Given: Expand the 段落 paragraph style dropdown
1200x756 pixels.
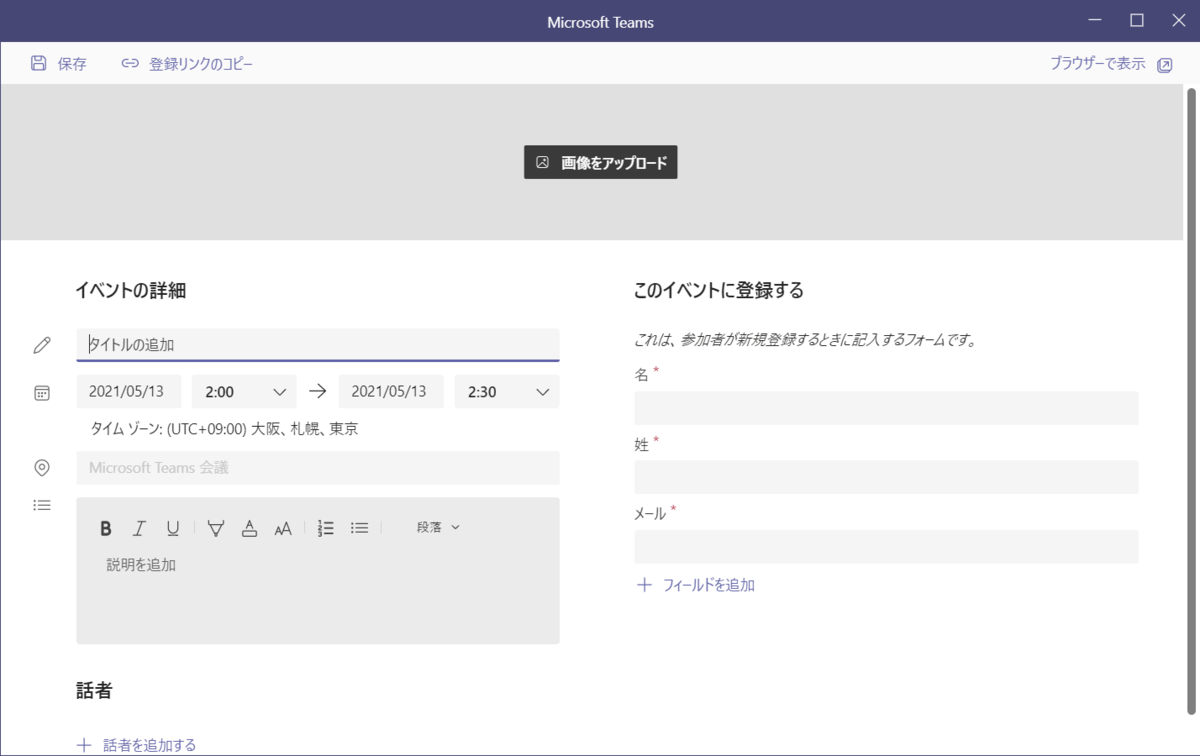Looking at the screenshot, I should [438, 527].
